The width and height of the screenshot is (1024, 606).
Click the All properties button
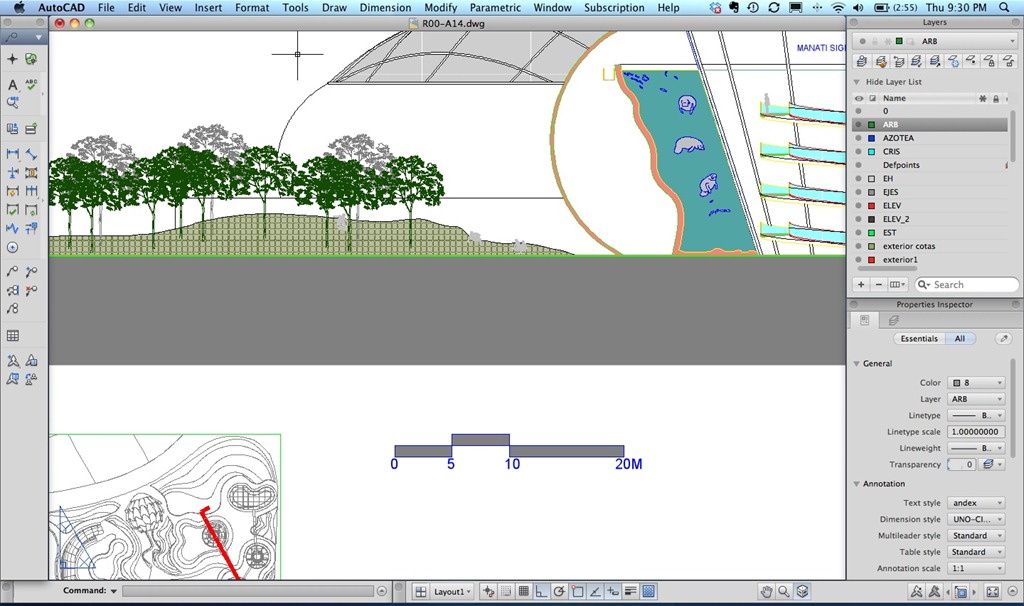(960, 339)
